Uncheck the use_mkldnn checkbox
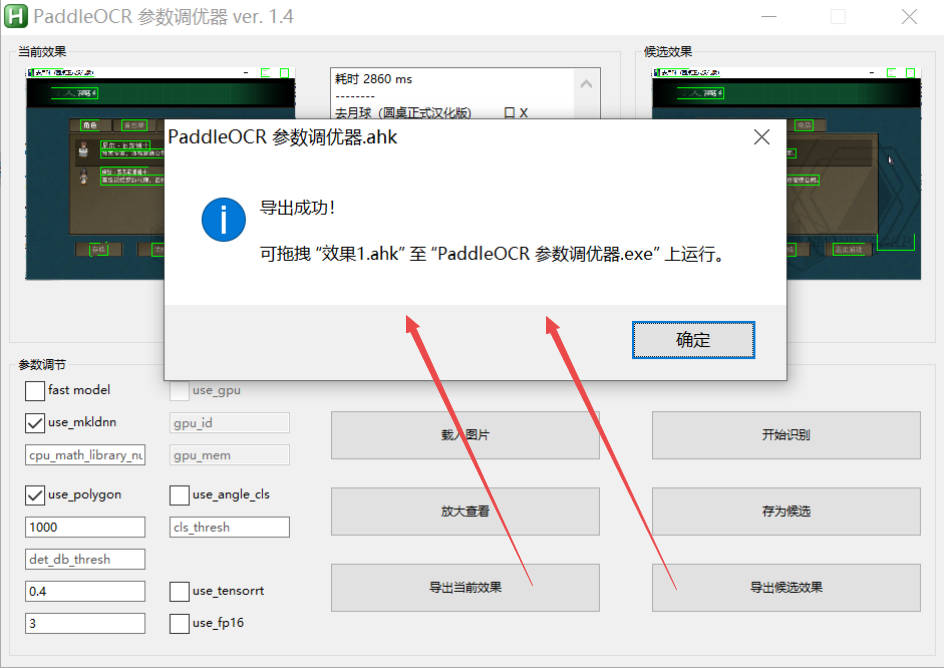This screenshot has height=668, width=944. (35, 422)
